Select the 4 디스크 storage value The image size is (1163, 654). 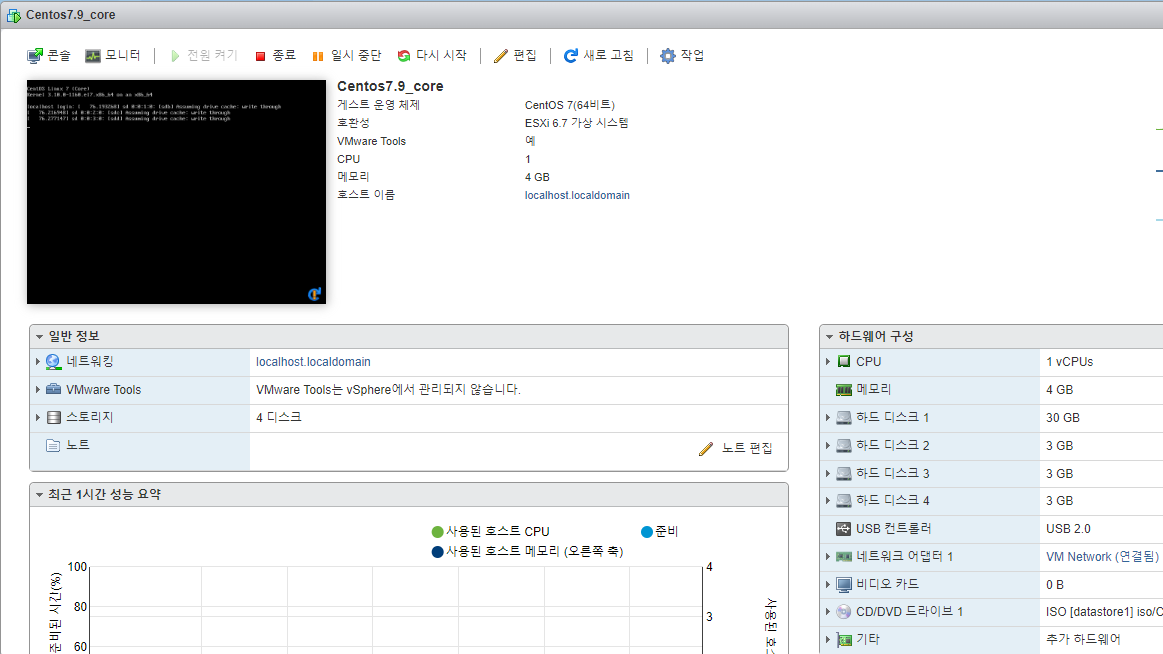pos(279,417)
